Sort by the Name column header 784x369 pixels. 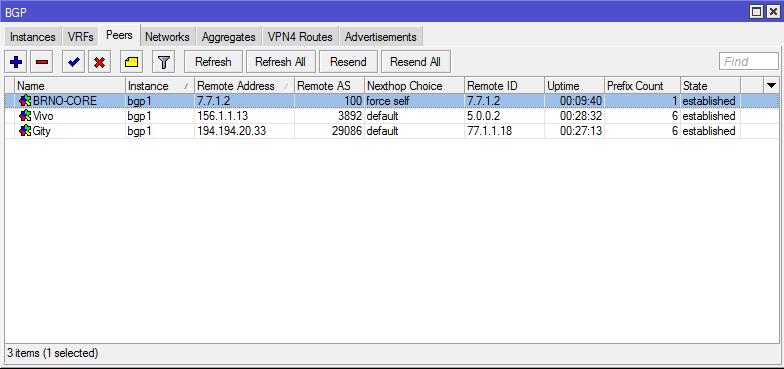(x=70, y=86)
